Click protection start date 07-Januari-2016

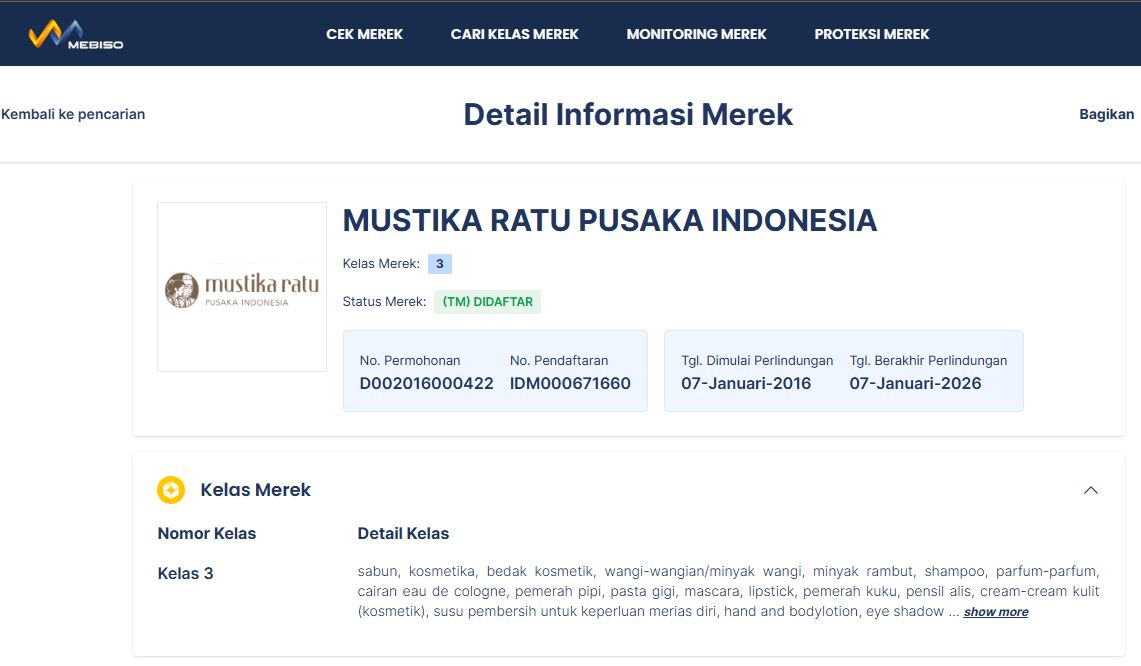[x=746, y=384]
